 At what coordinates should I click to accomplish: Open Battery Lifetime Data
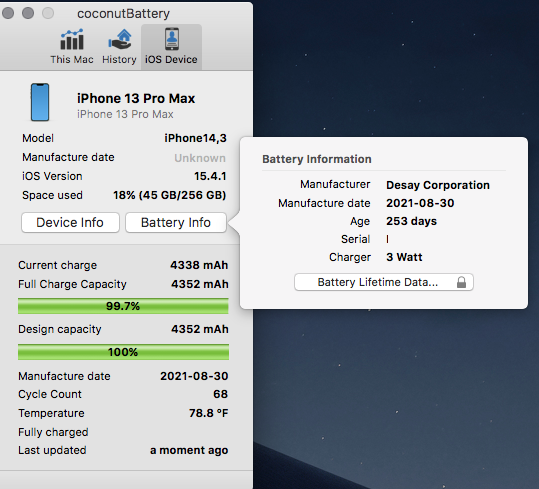tap(384, 282)
